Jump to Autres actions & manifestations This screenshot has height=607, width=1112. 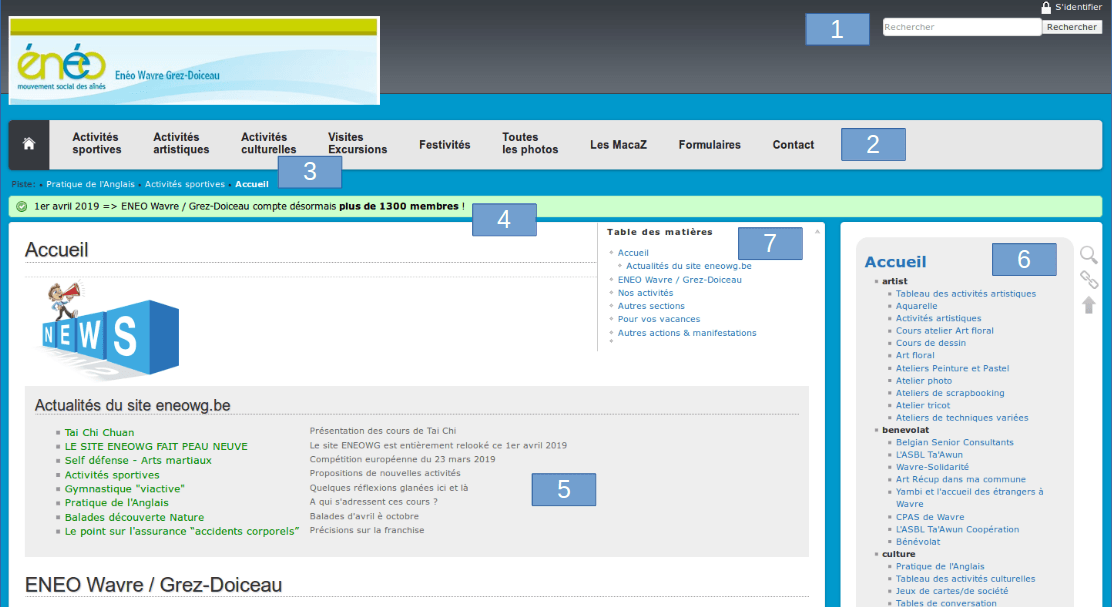point(686,333)
